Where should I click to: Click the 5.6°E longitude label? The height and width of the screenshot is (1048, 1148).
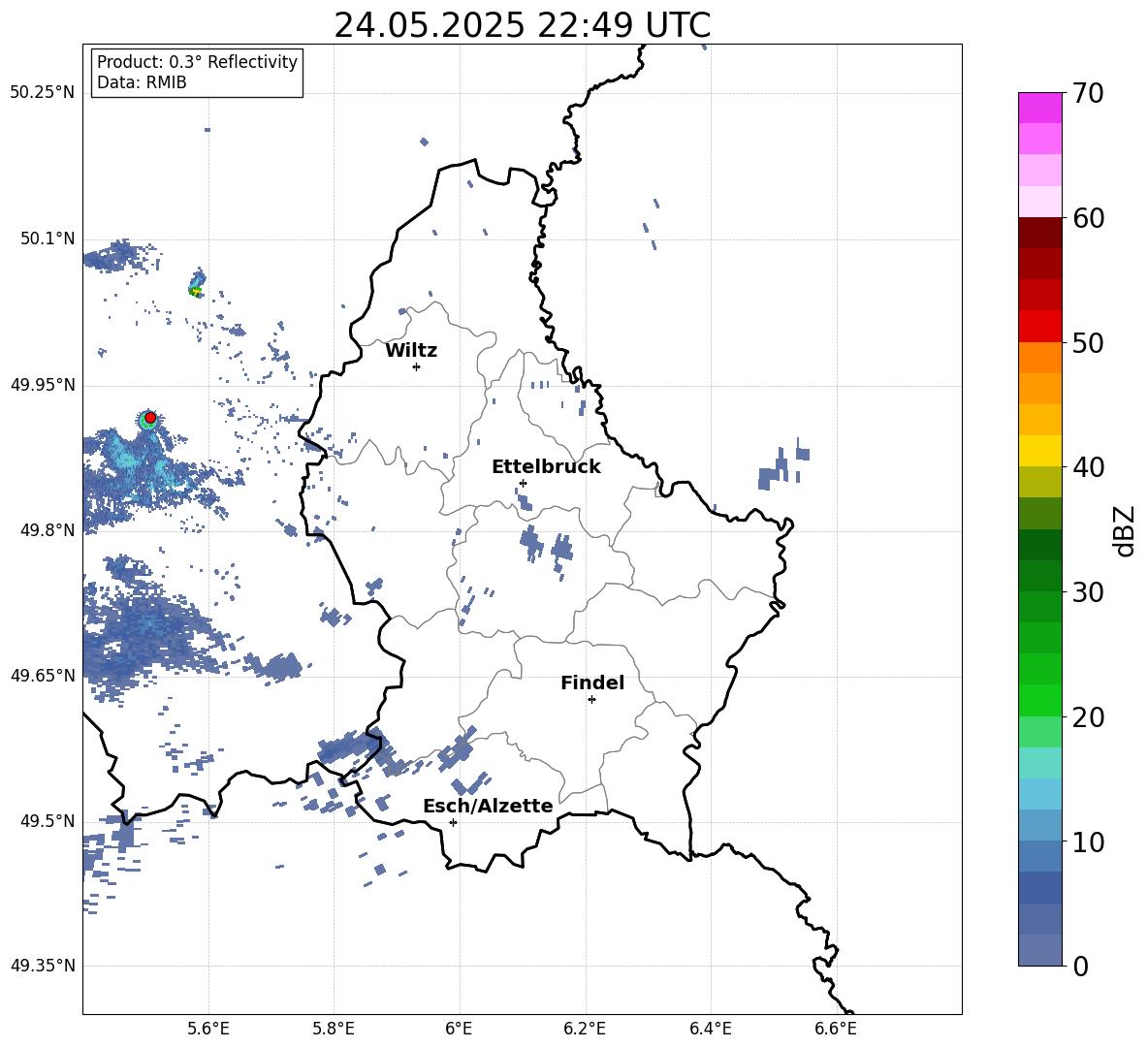pyautogui.click(x=208, y=1029)
